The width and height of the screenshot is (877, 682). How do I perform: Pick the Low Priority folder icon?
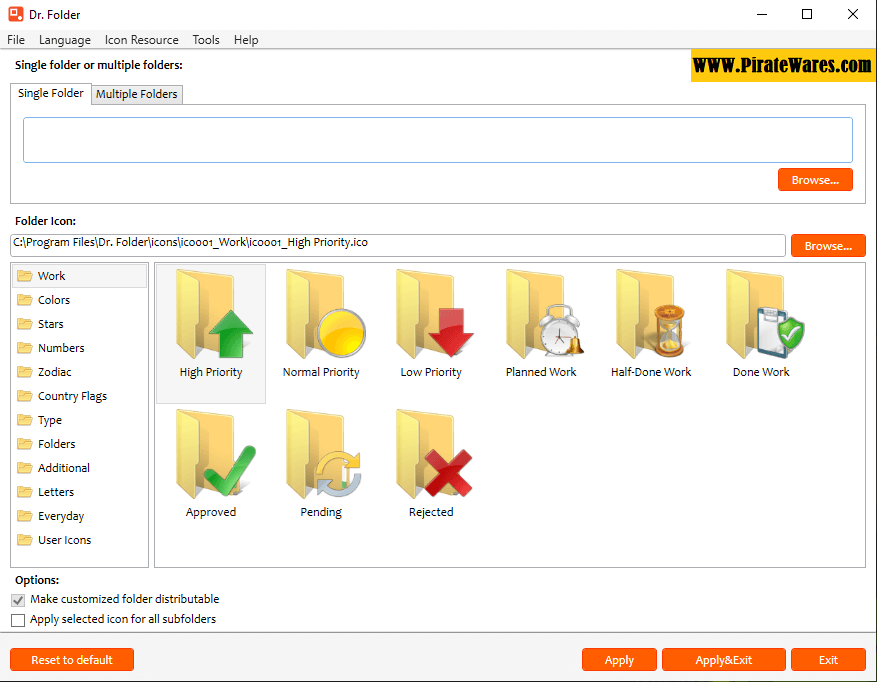pyautogui.click(x=431, y=318)
